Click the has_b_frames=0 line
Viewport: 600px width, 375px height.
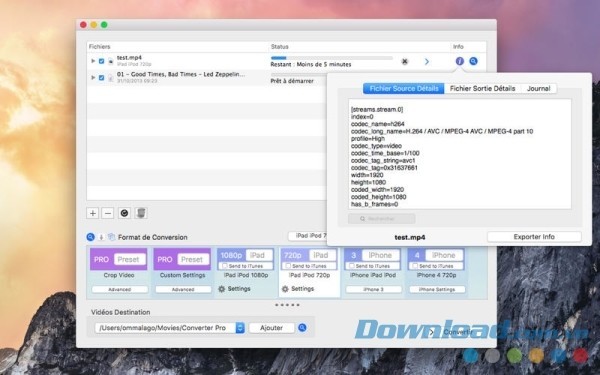374,204
